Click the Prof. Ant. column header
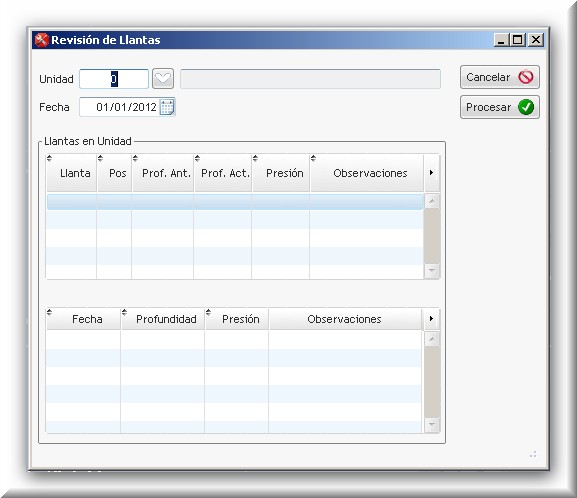The width and height of the screenshot is (577, 498). [x=166, y=173]
